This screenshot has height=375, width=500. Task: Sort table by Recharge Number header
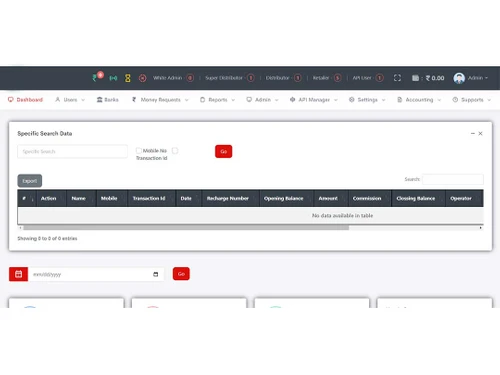[230, 198]
